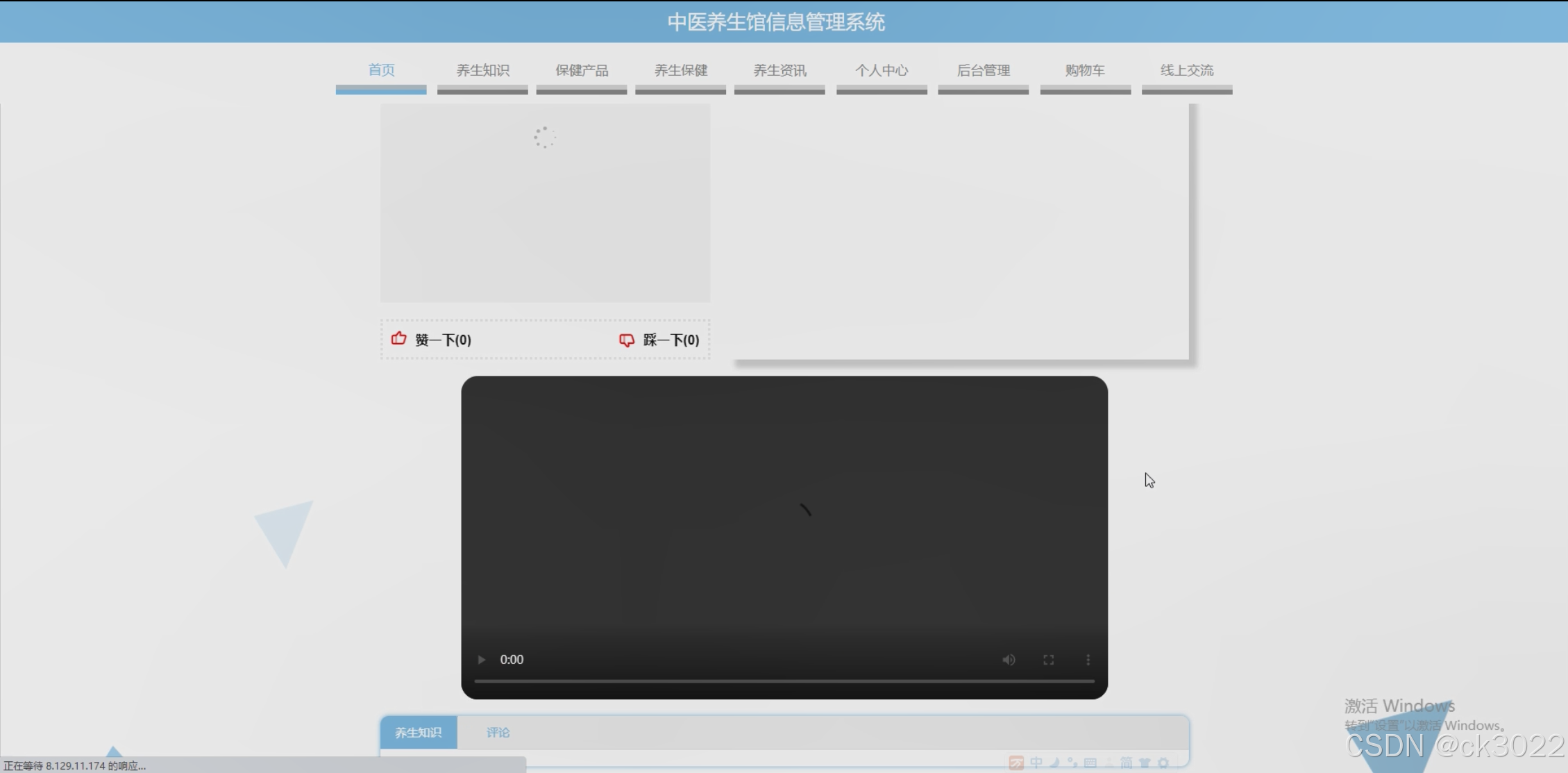Screen dimensions: 1568x773
Task: Click the thumbs-down 踩一下 icon
Action: [626, 340]
